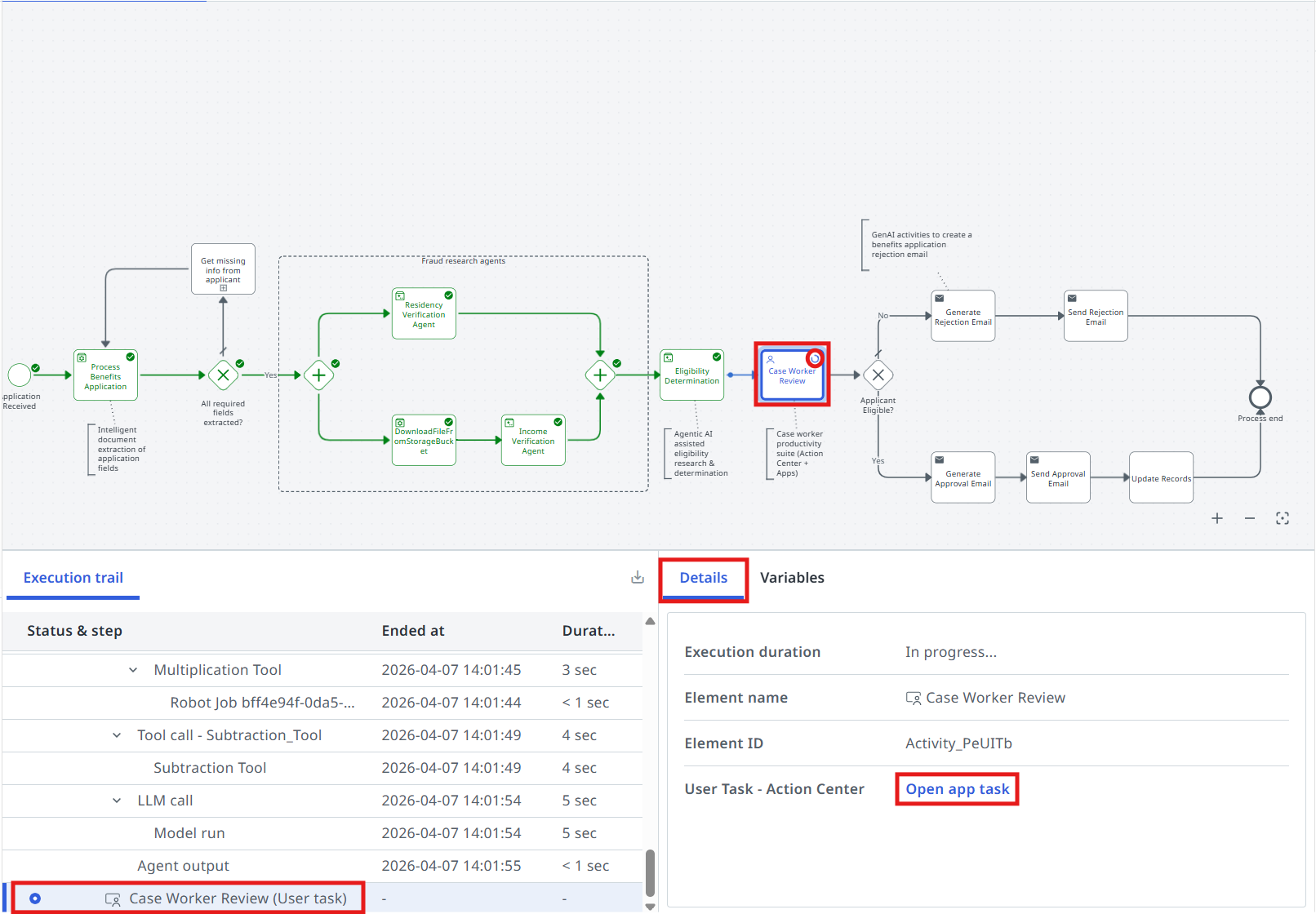Click in-progress status icon on Case Worker Review
This screenshot has height=914, width=1316.
(815, 358)
